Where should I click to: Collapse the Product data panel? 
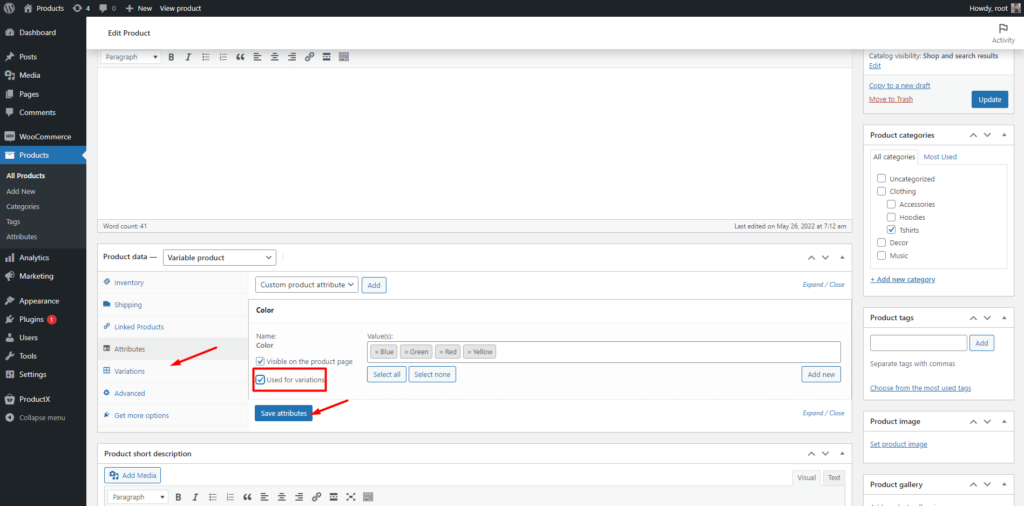click(x=842, y=258)
